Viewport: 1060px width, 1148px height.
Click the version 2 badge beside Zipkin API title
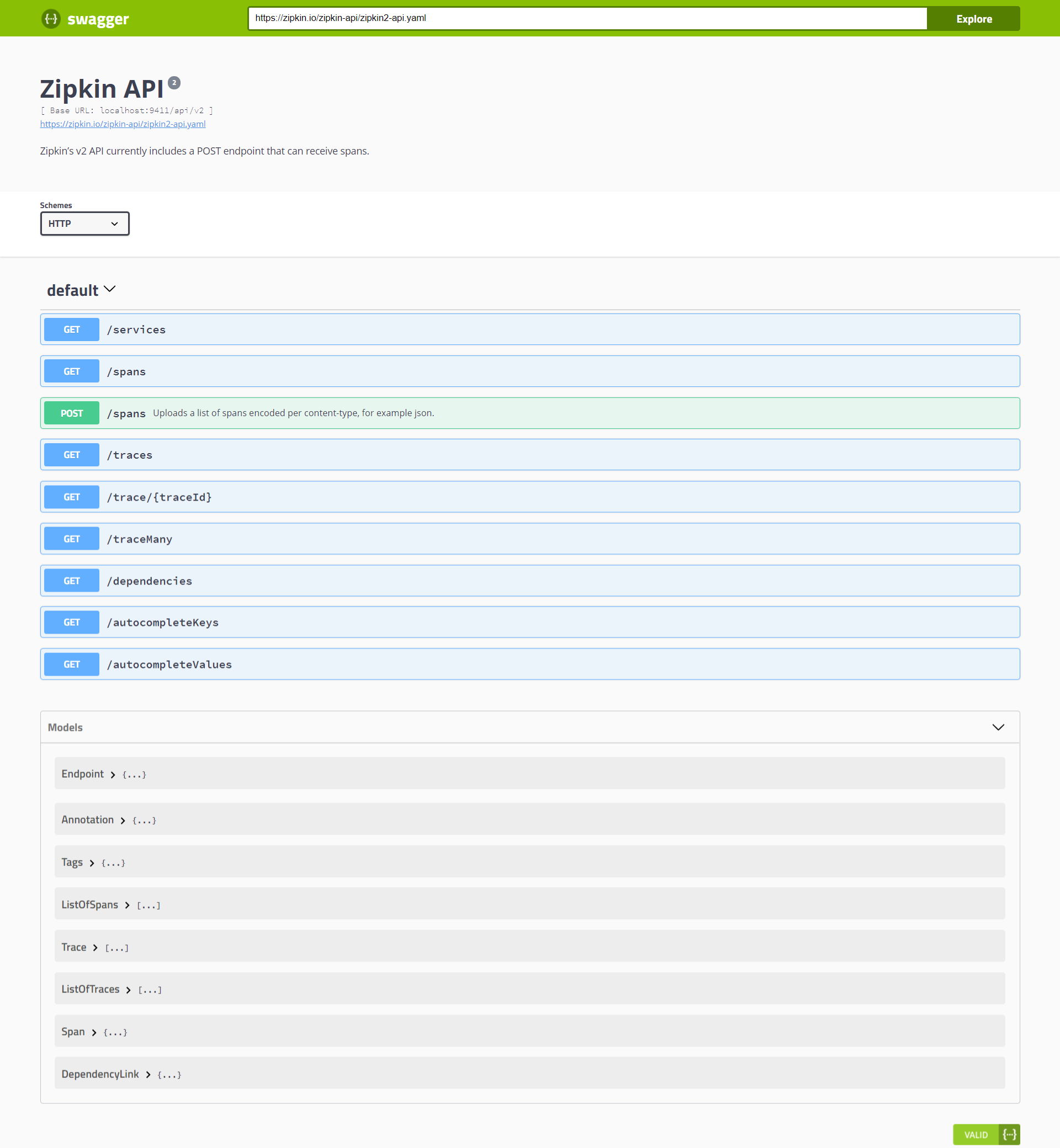tap(174, 82)
